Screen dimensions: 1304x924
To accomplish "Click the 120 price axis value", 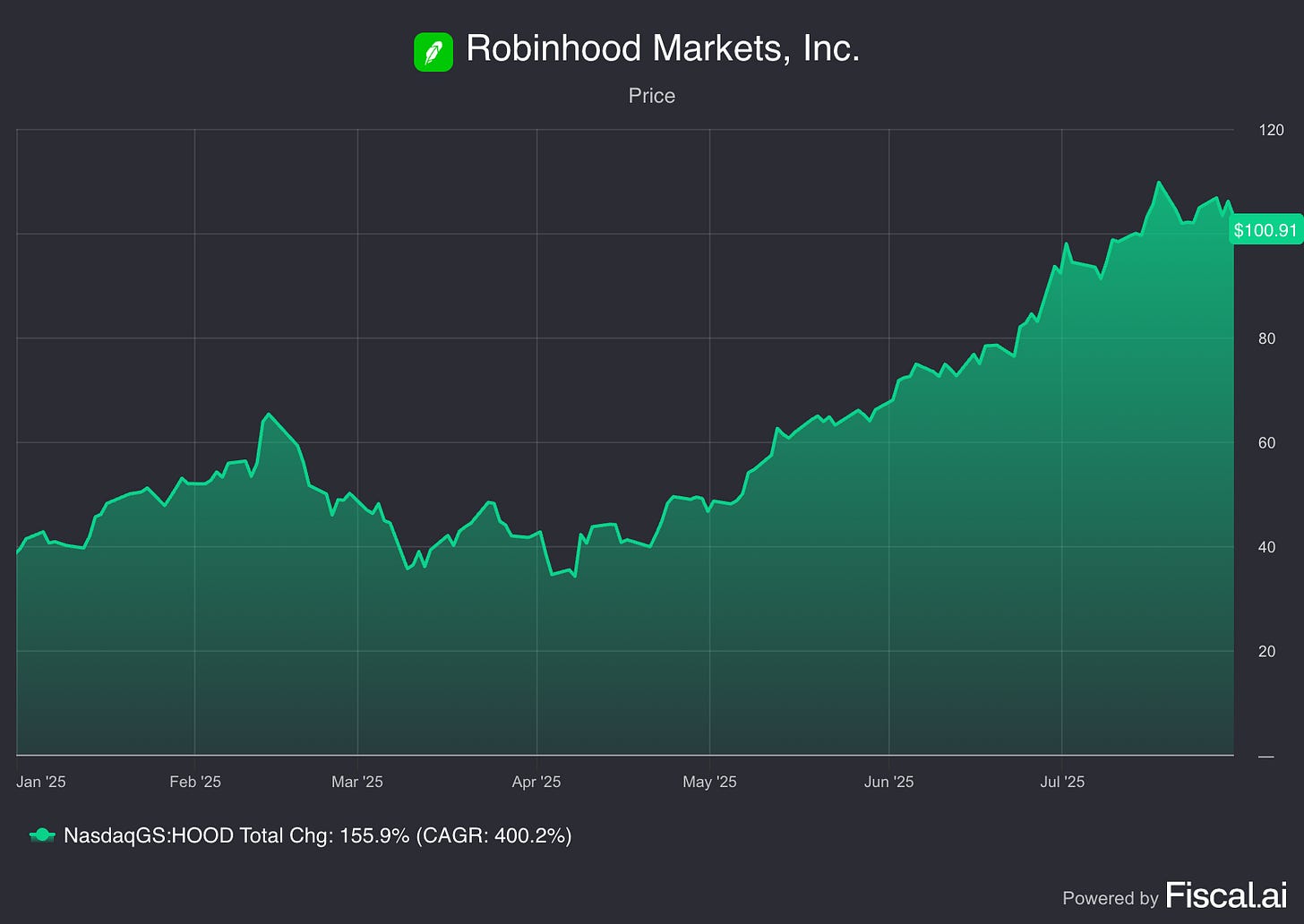I will 1271,130.
